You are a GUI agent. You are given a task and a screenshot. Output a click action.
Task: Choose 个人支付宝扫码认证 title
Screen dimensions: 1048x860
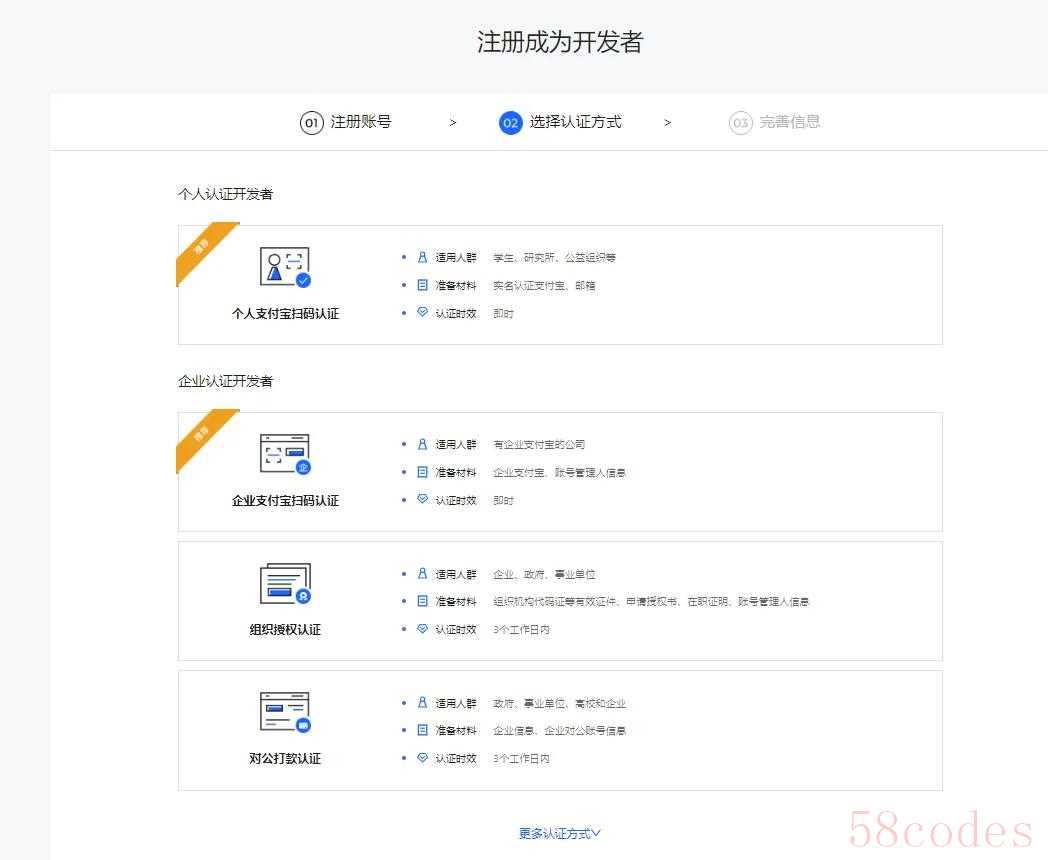tap(285, 314)
